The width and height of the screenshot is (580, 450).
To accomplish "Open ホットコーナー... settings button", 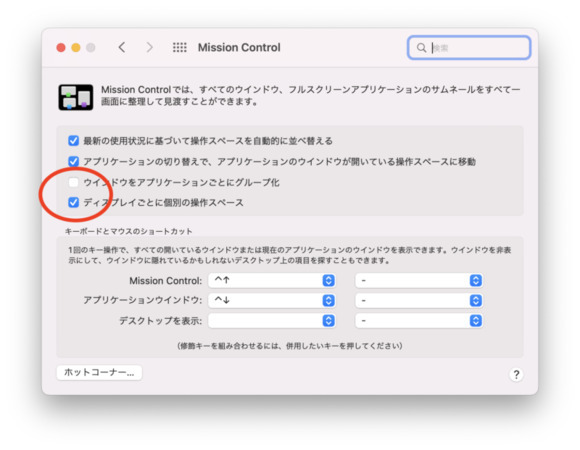I will [99, 372].
